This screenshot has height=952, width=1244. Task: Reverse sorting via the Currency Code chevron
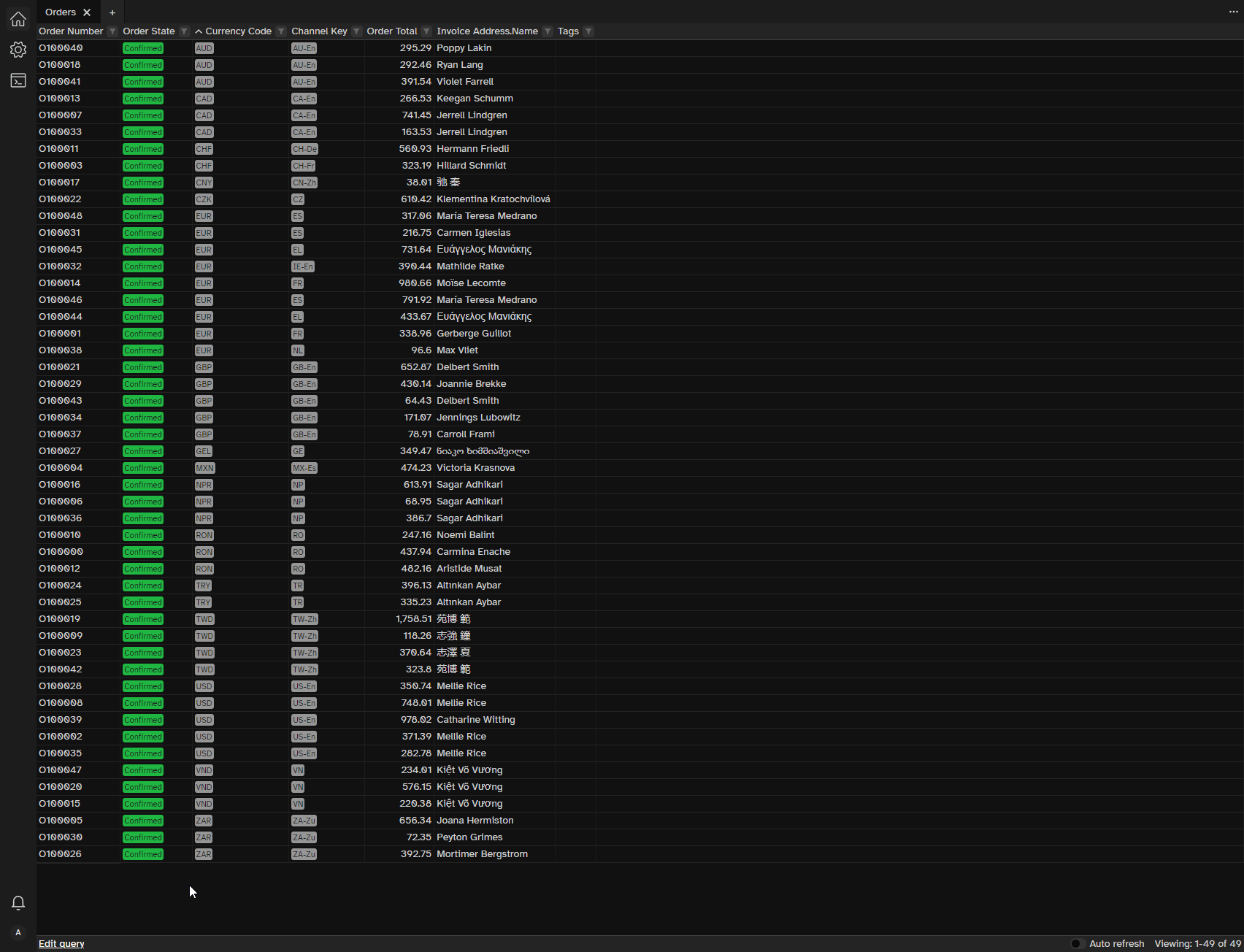(198, 31)
